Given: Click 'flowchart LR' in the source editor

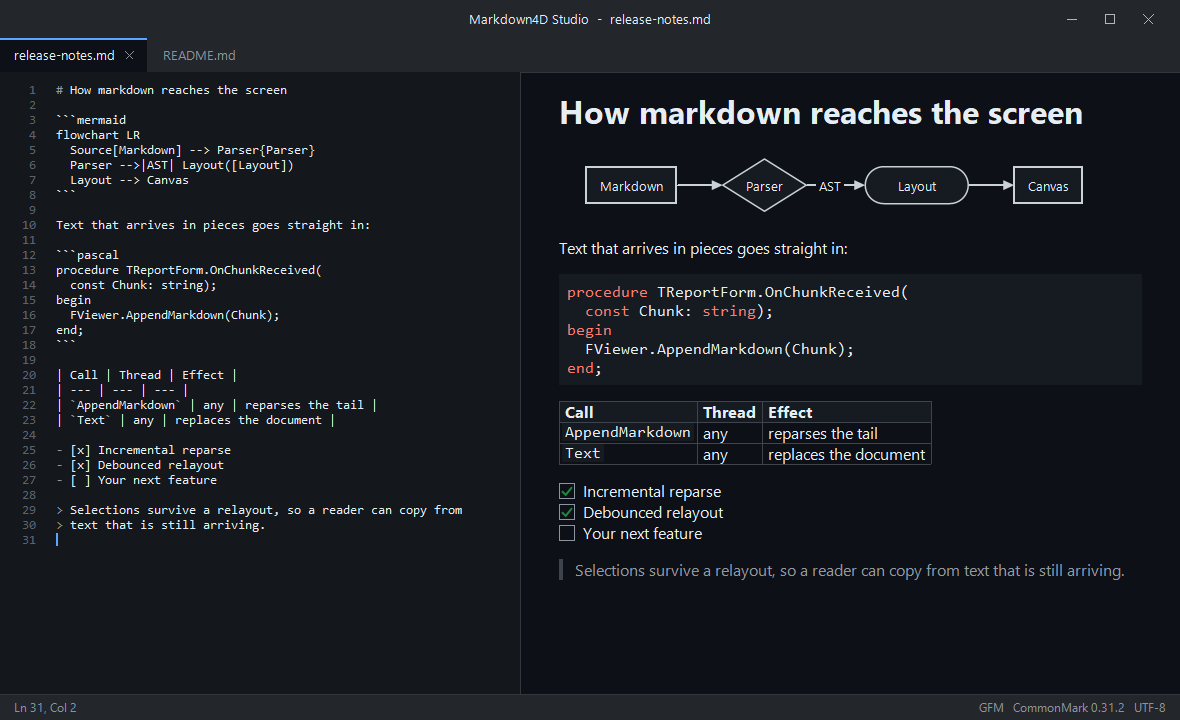Looking at the screenshot, I should pos(98,135).
